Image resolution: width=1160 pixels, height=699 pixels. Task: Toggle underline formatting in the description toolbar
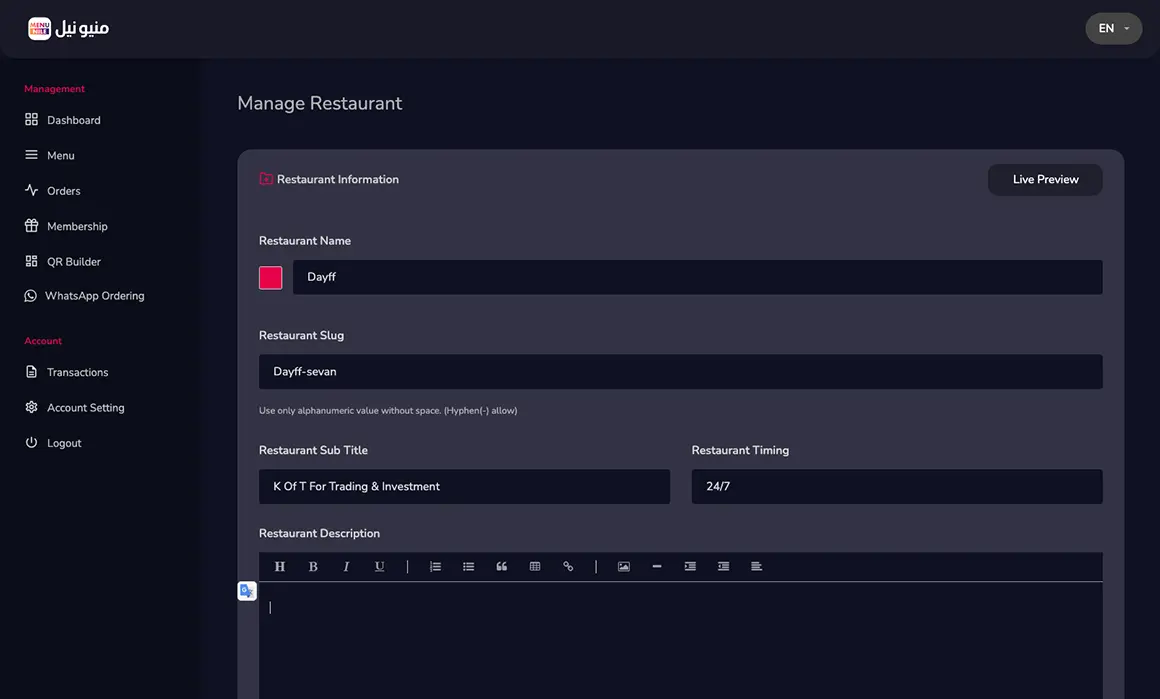(380, 567)
